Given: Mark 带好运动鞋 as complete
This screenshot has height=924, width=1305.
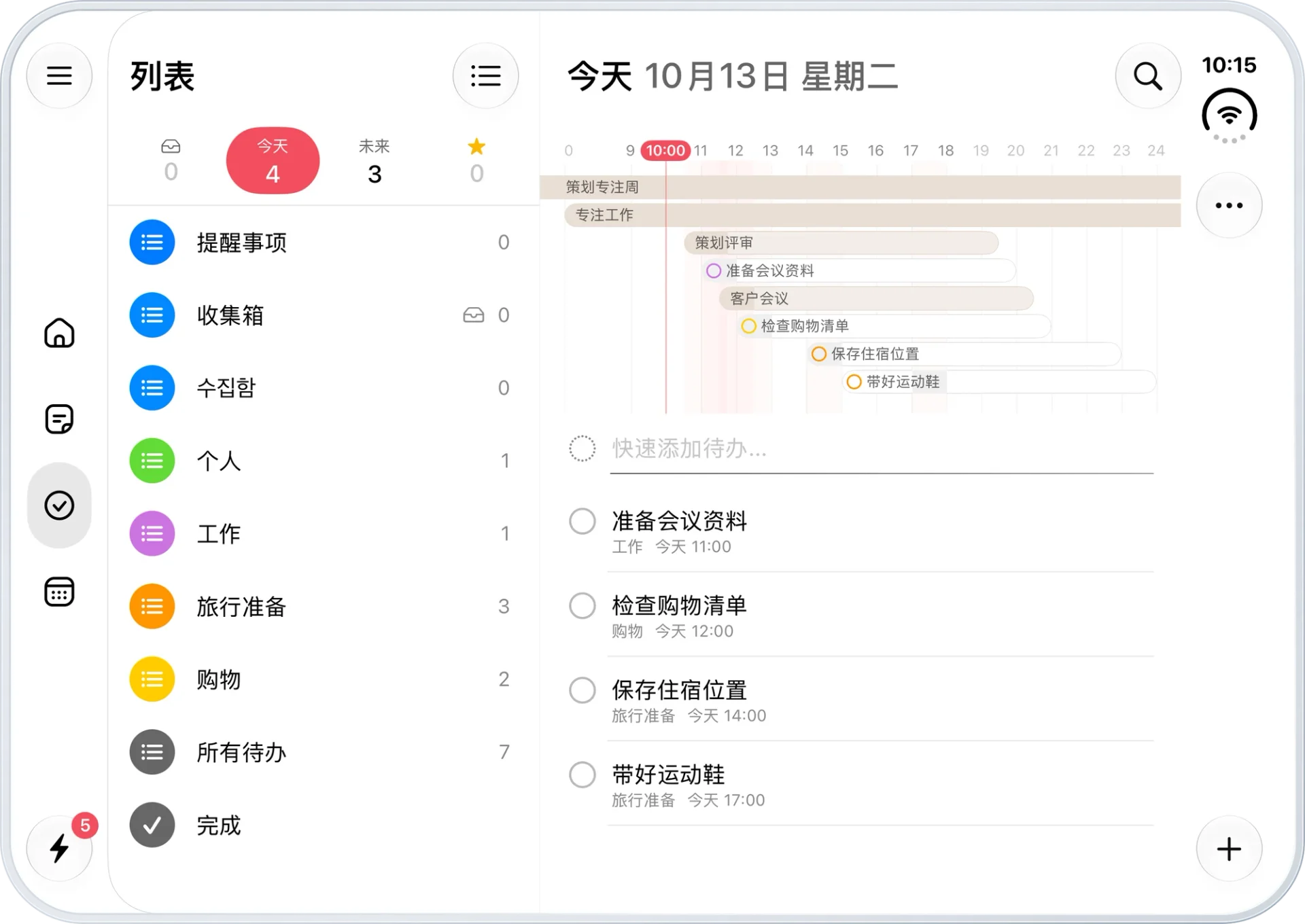Looking at the screenshot, I should click(582, 775).
